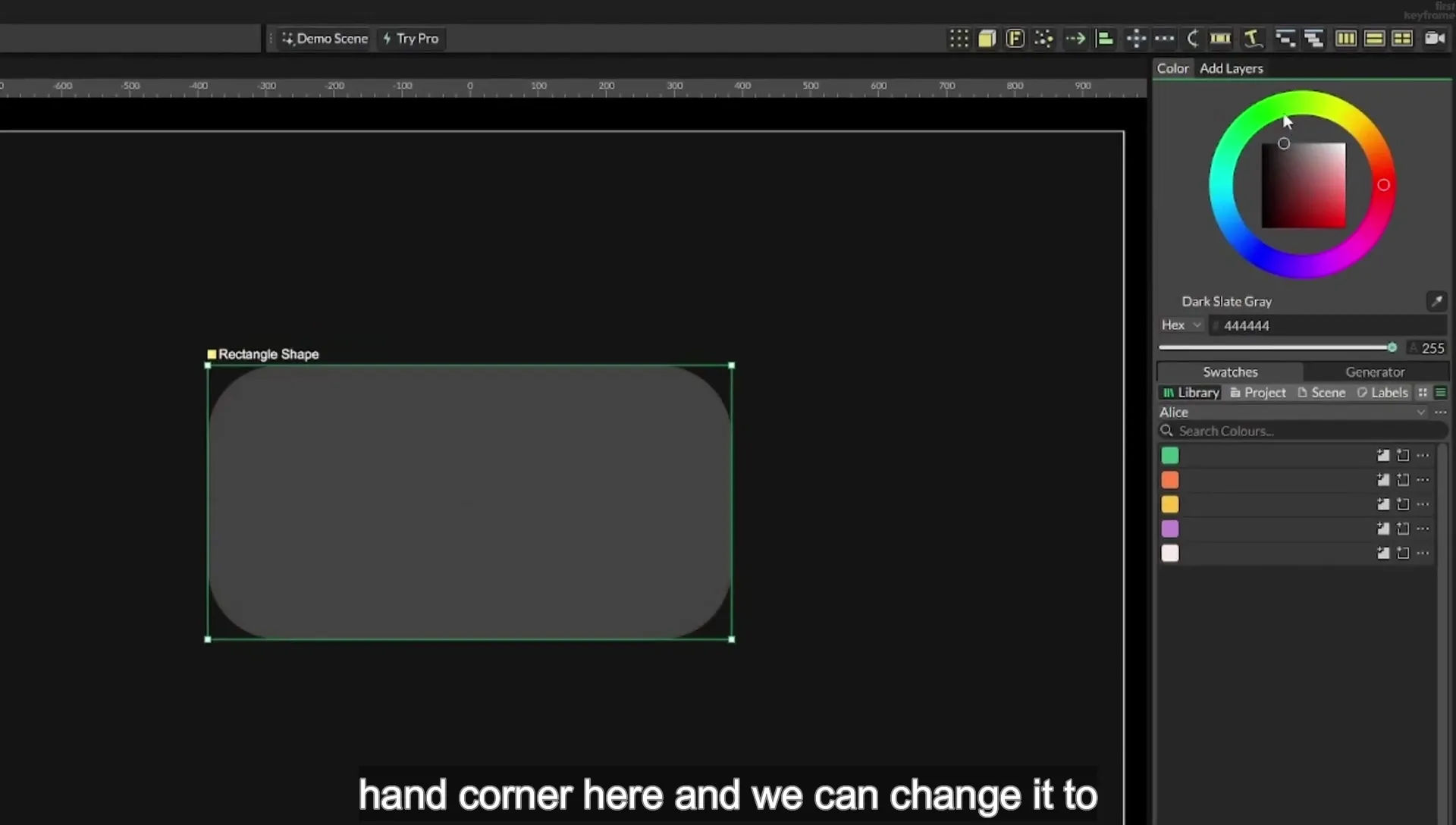Viewport: 1456px width, 825px height.
Task: Select the purple color swatch
Action: point(1170,529)
